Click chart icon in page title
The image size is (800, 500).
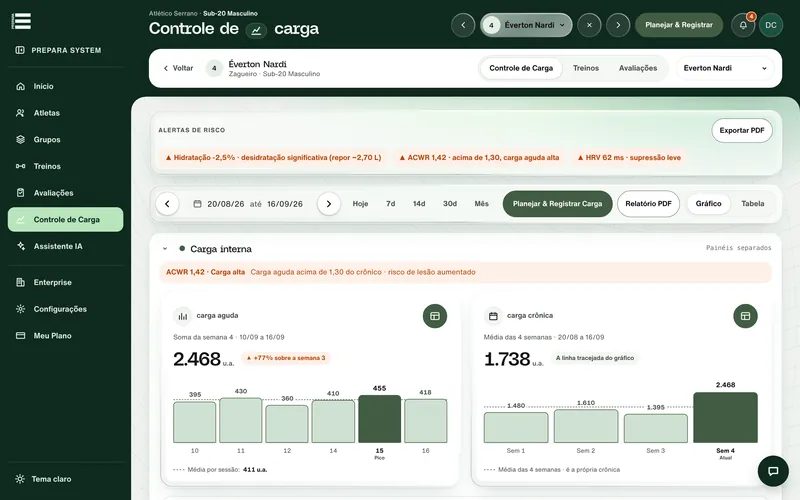pos(256,31)
